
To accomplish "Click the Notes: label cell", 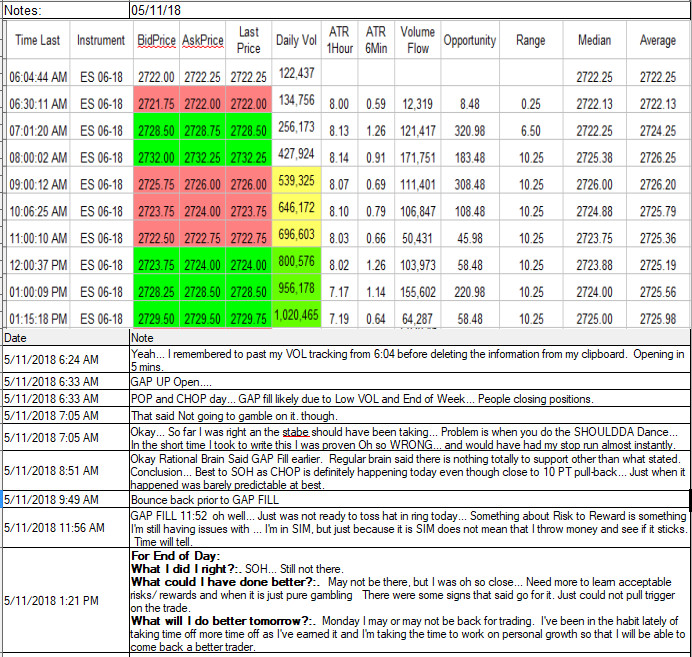I will tap(66, 10).
